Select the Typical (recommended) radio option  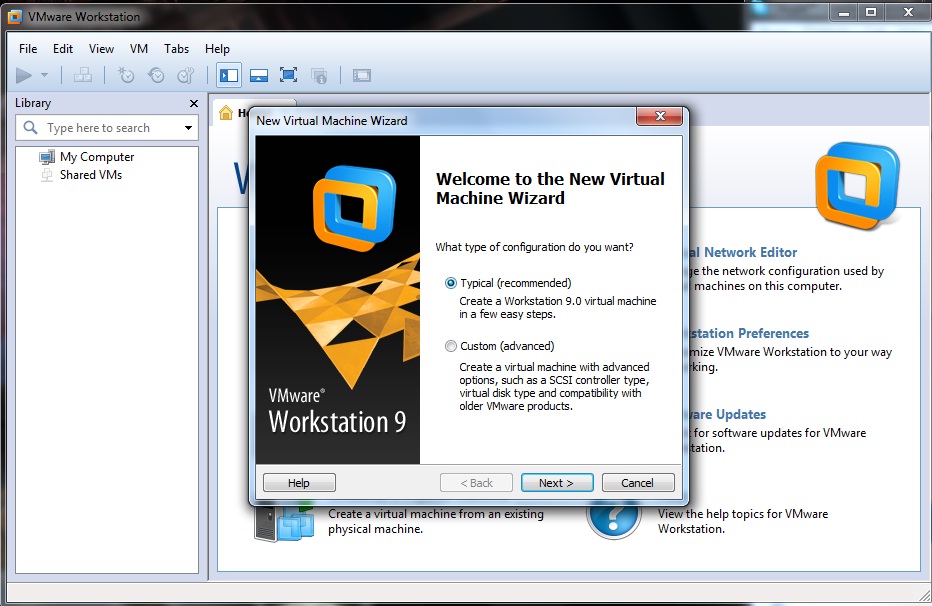coord(451,283)
